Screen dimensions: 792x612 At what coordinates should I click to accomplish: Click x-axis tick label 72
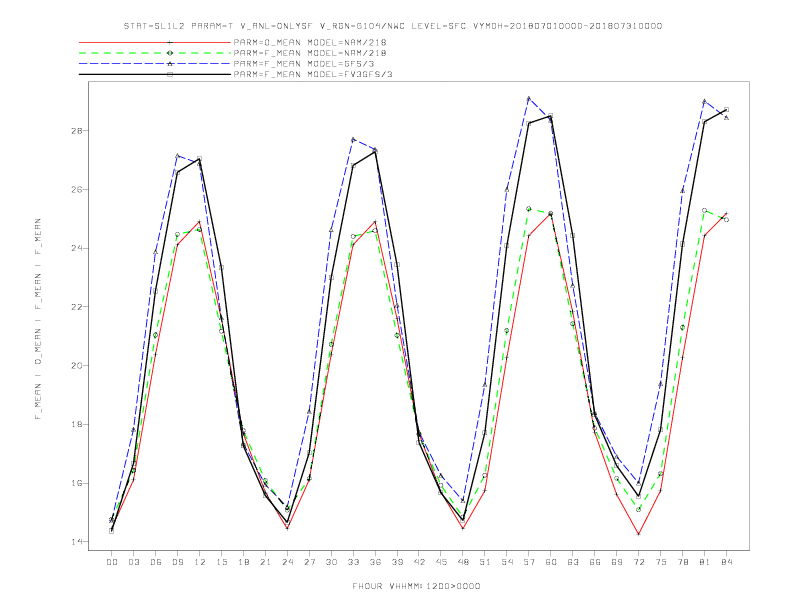point(638,562)
